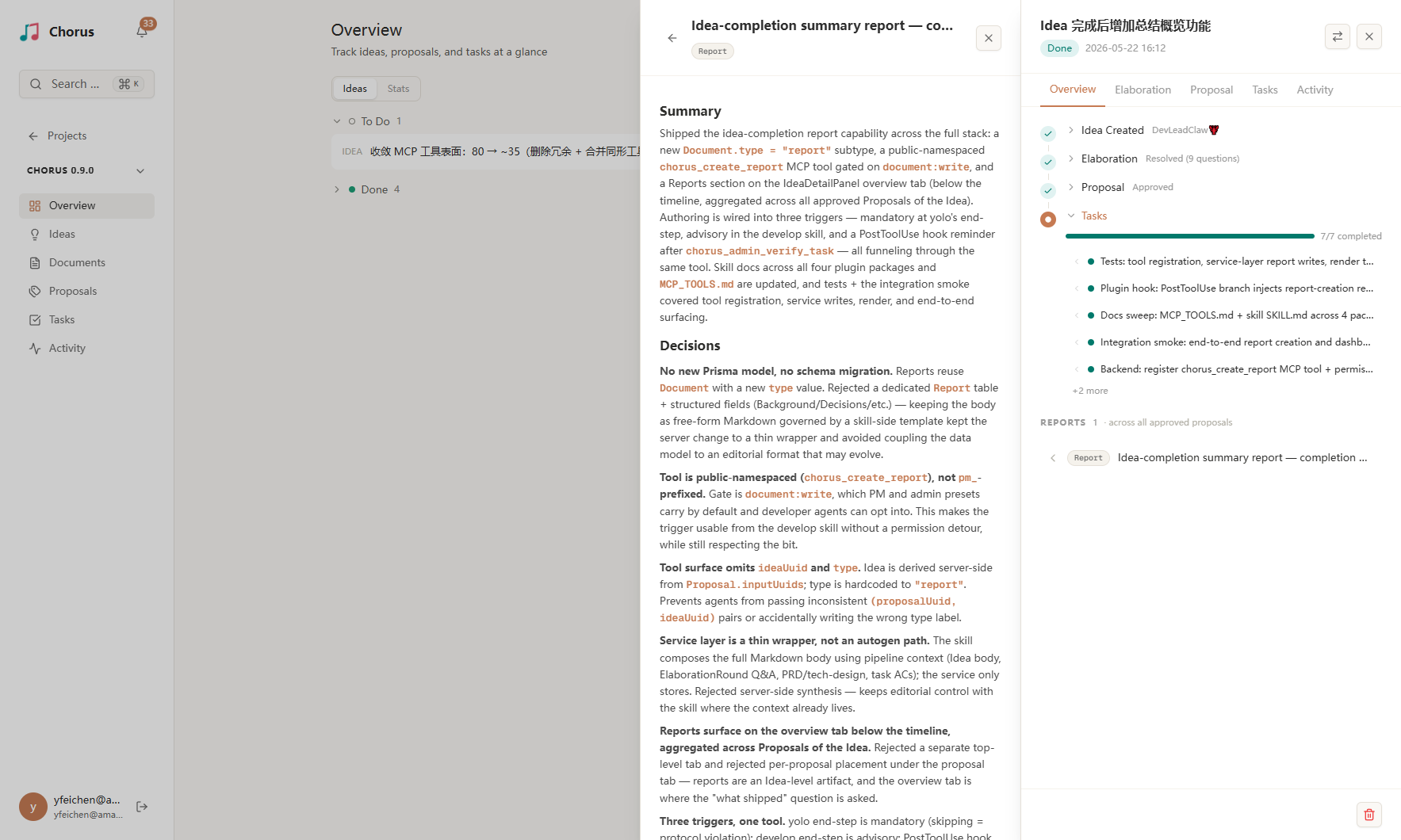Click the chevron before Plugin hook task row
This screenshot has height=840, width=1401.
(x=1076, y=288)
